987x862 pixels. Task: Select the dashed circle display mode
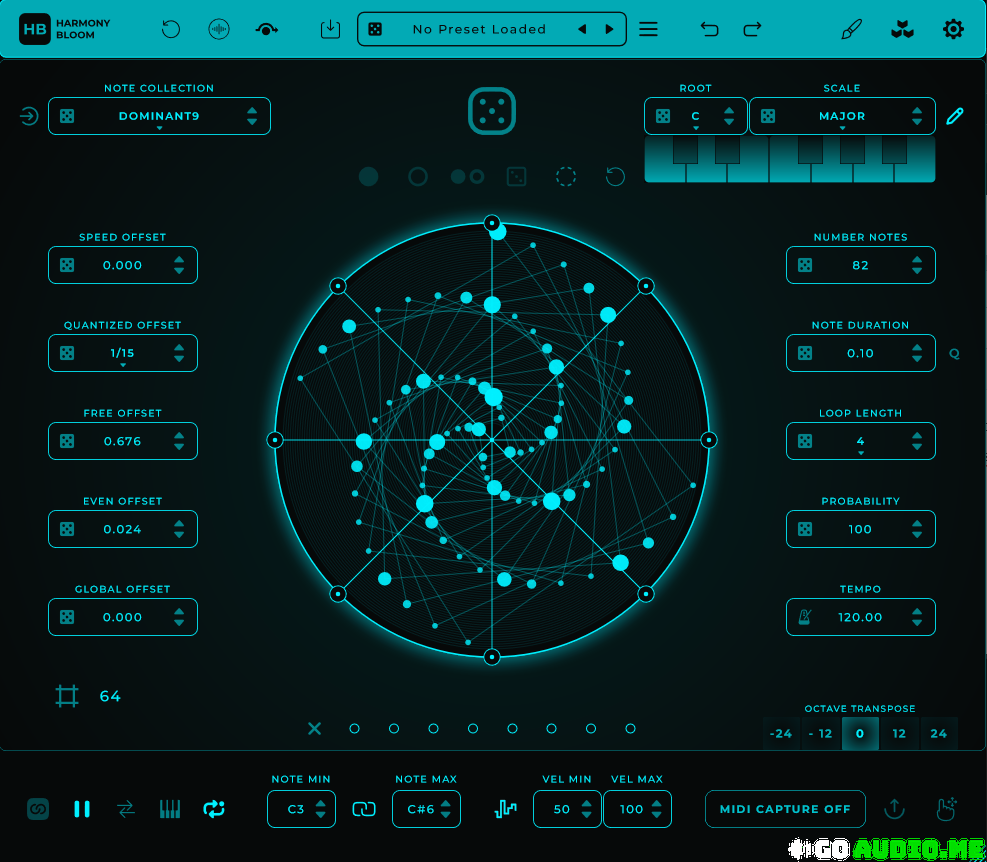[566, 177]
